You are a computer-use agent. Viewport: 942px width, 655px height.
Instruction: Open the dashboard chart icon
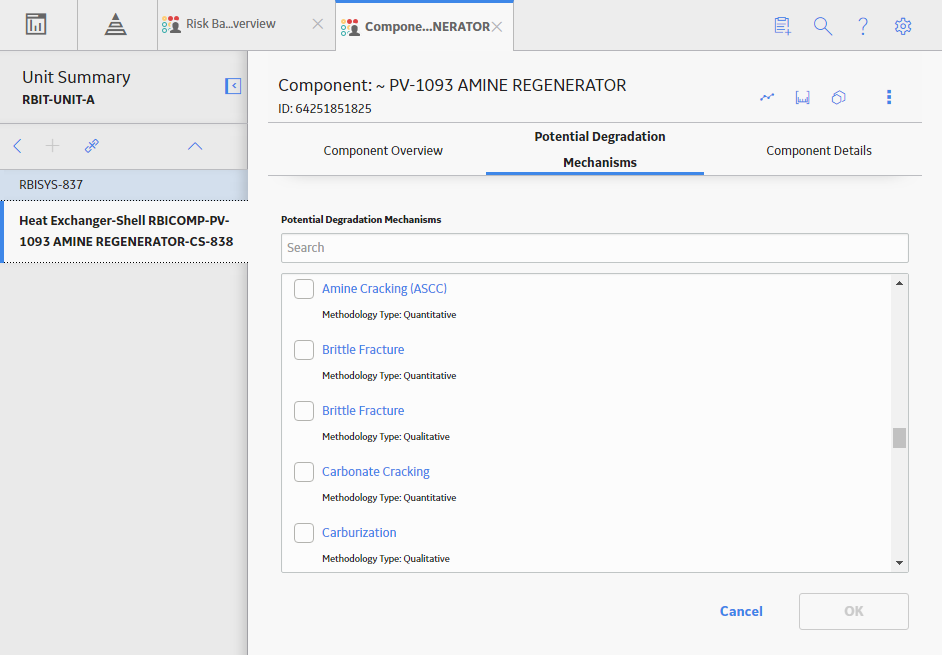click(x=36, y=25)
